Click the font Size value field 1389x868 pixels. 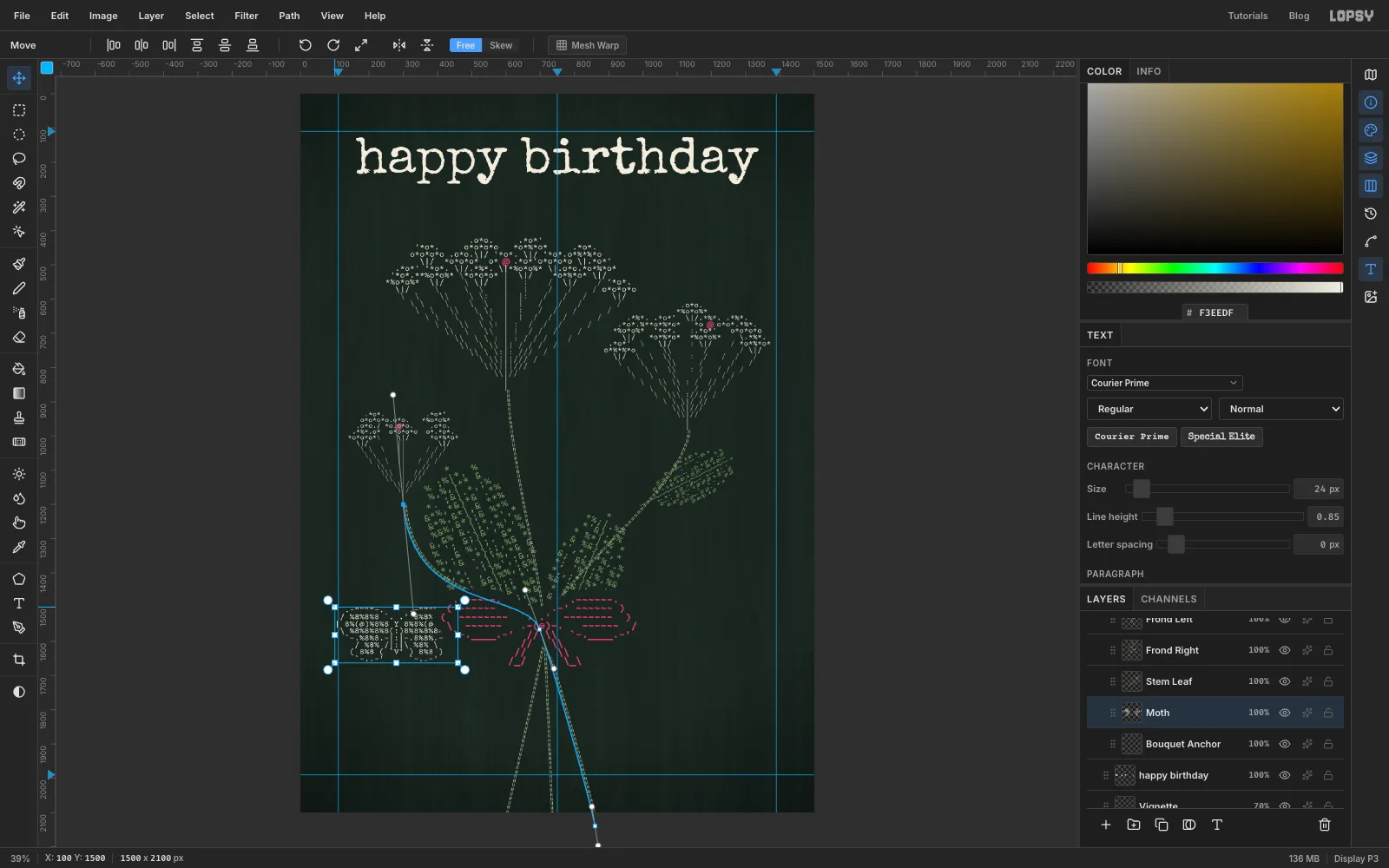tap(1318, 489)
